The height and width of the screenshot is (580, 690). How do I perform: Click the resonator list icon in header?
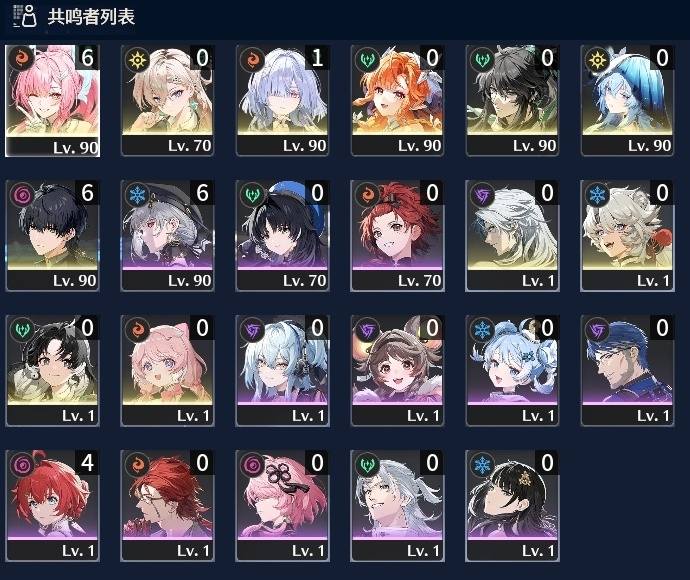pos(25,16)
